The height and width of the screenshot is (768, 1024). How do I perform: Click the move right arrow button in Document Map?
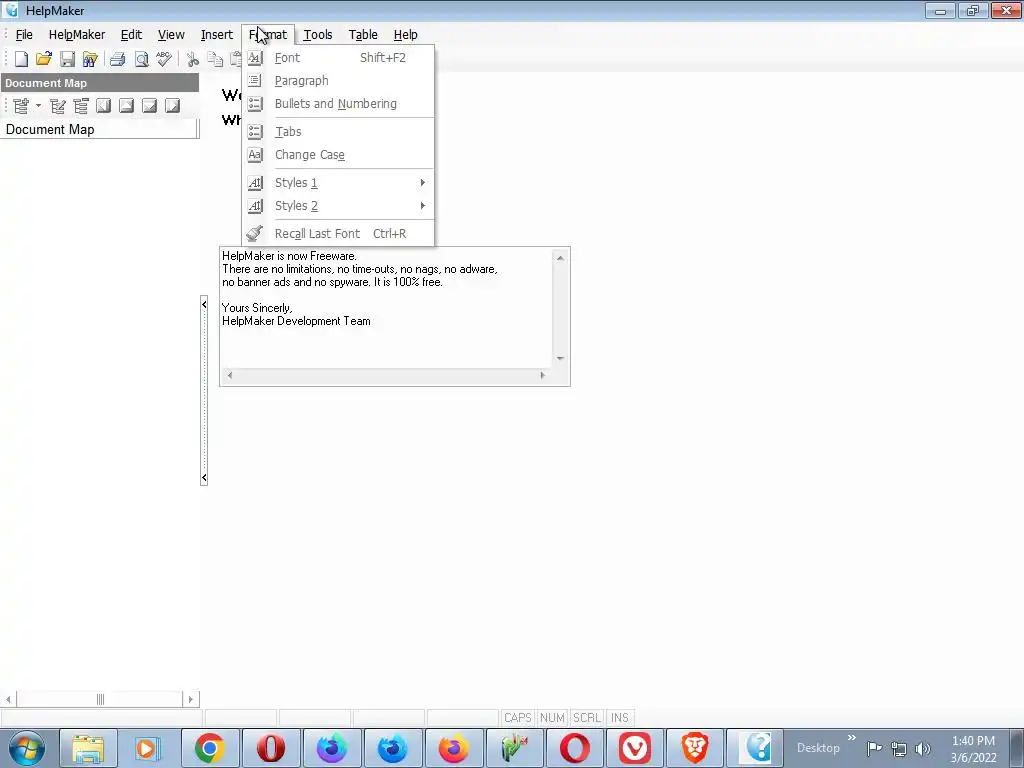[x=172, y=106]
